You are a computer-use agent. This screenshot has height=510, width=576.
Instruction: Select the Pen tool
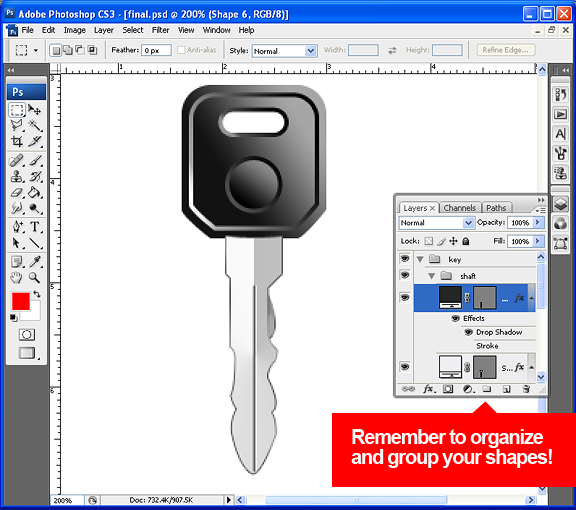coord(17,227)
